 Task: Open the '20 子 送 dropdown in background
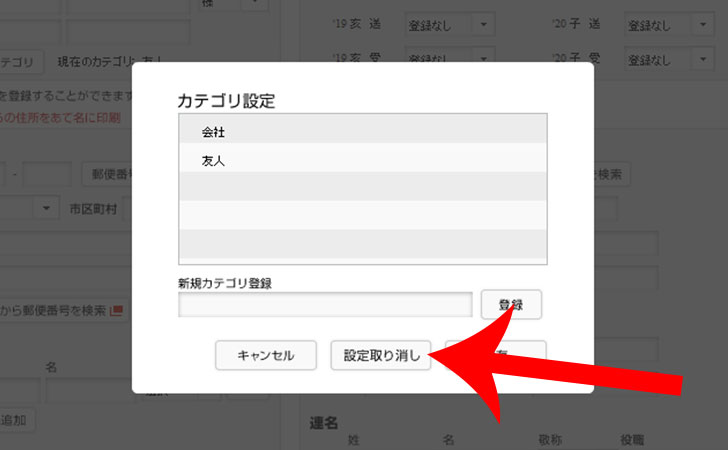[669, 25]
